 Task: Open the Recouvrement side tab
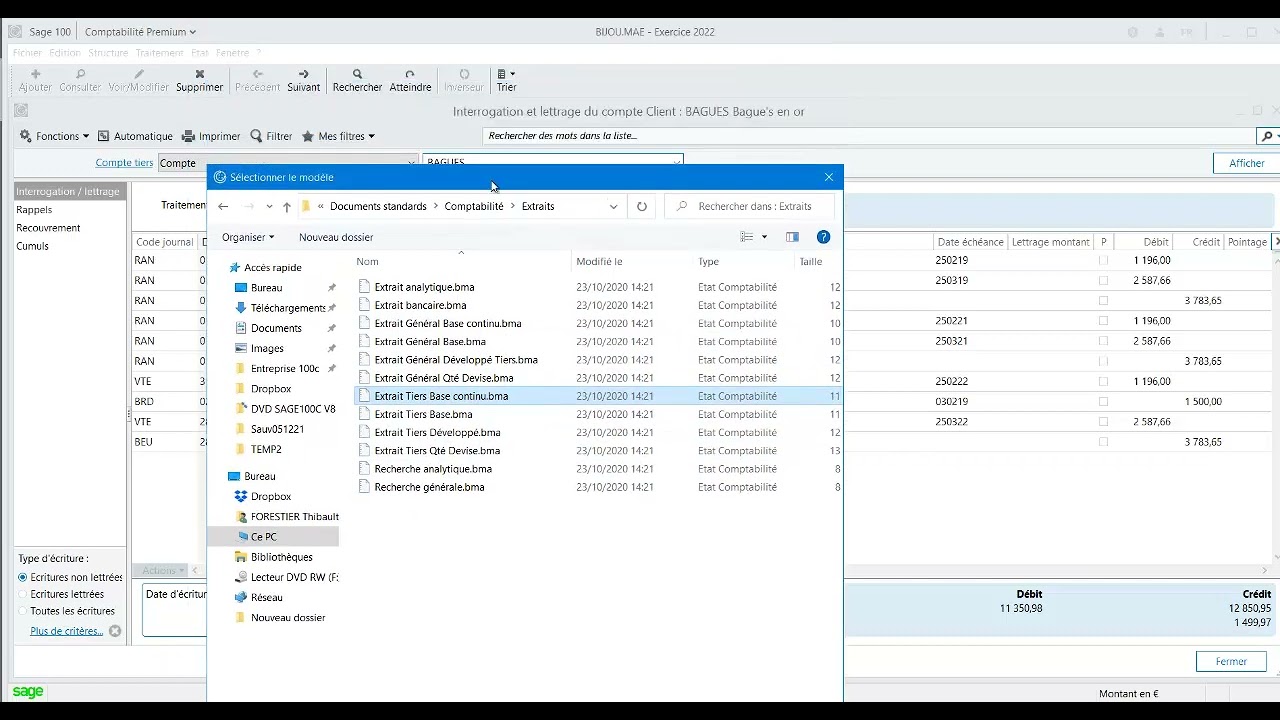[x=48, y=228]
